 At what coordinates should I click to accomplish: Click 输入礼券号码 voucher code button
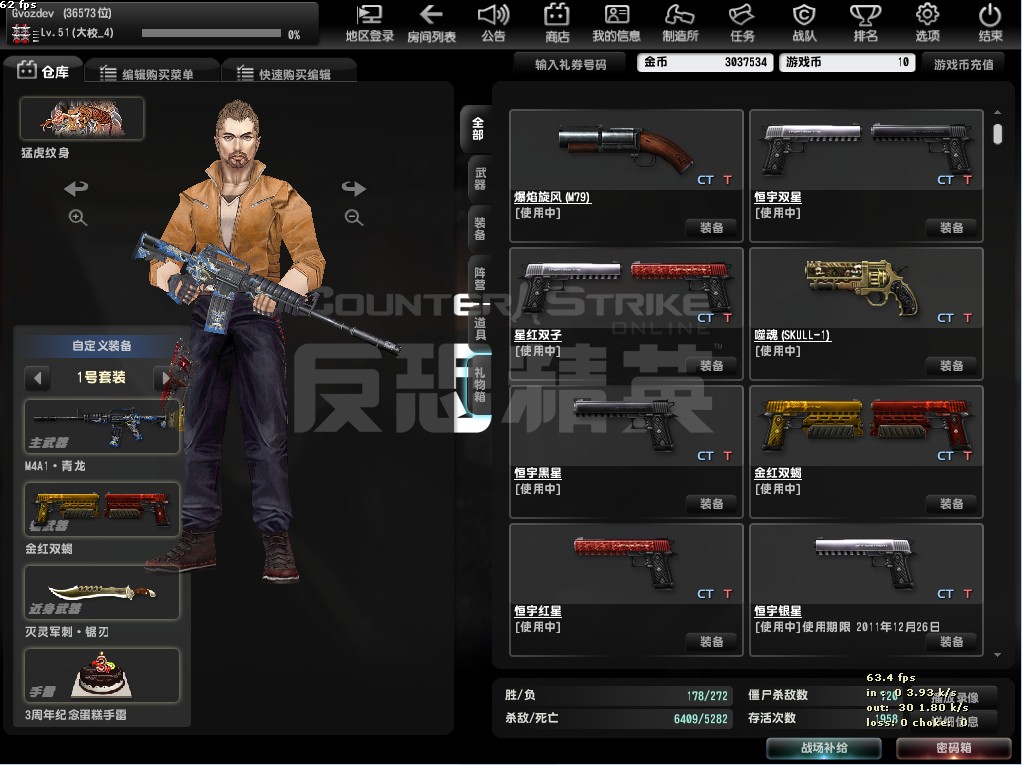570,65
